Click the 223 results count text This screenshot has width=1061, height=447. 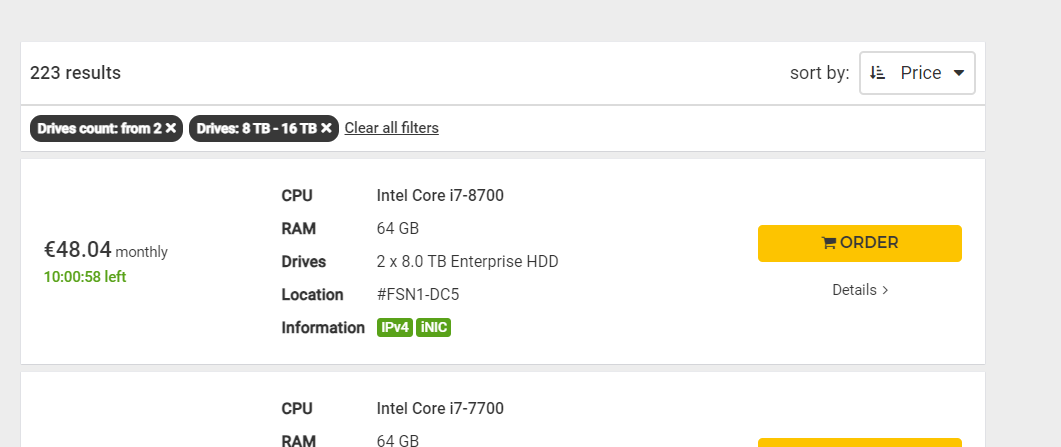[75, 73]
